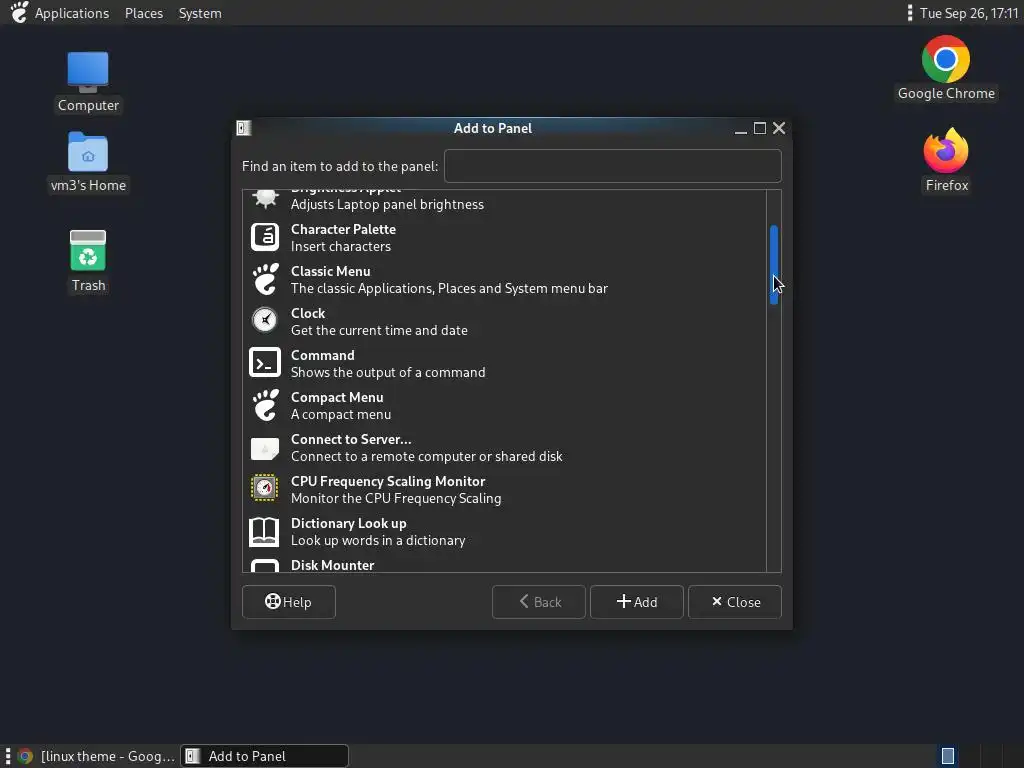
Task: Open the Applications menu
Action: (72, 13)
